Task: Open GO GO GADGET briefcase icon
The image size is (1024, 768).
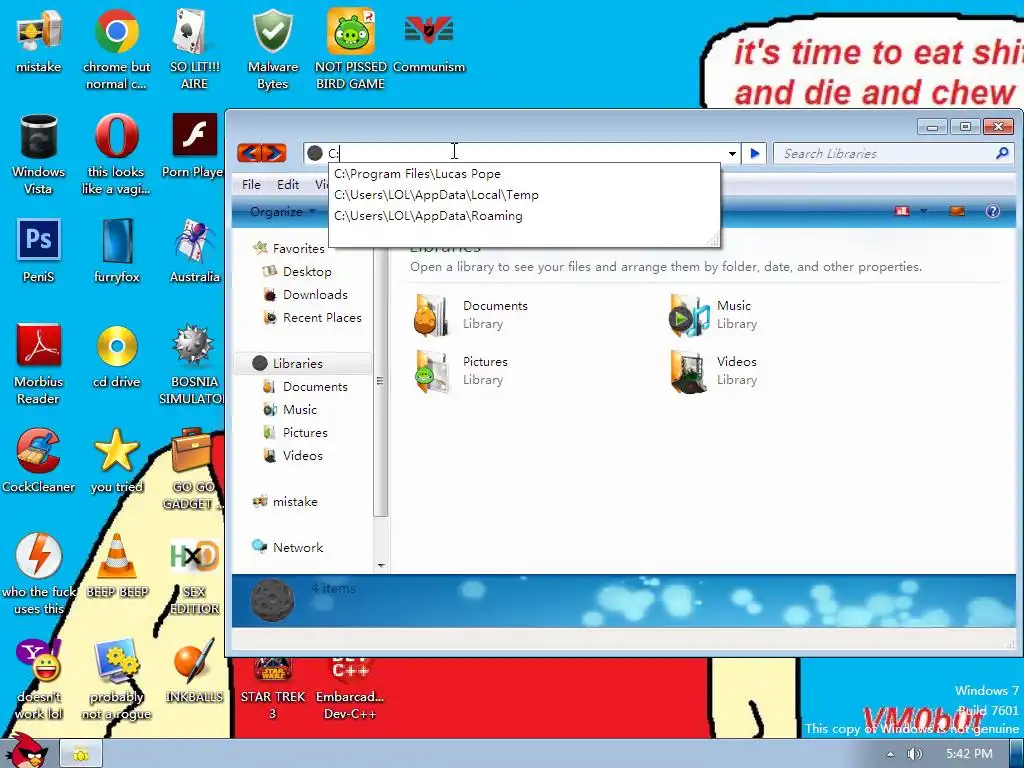Action: pos(192,470)
